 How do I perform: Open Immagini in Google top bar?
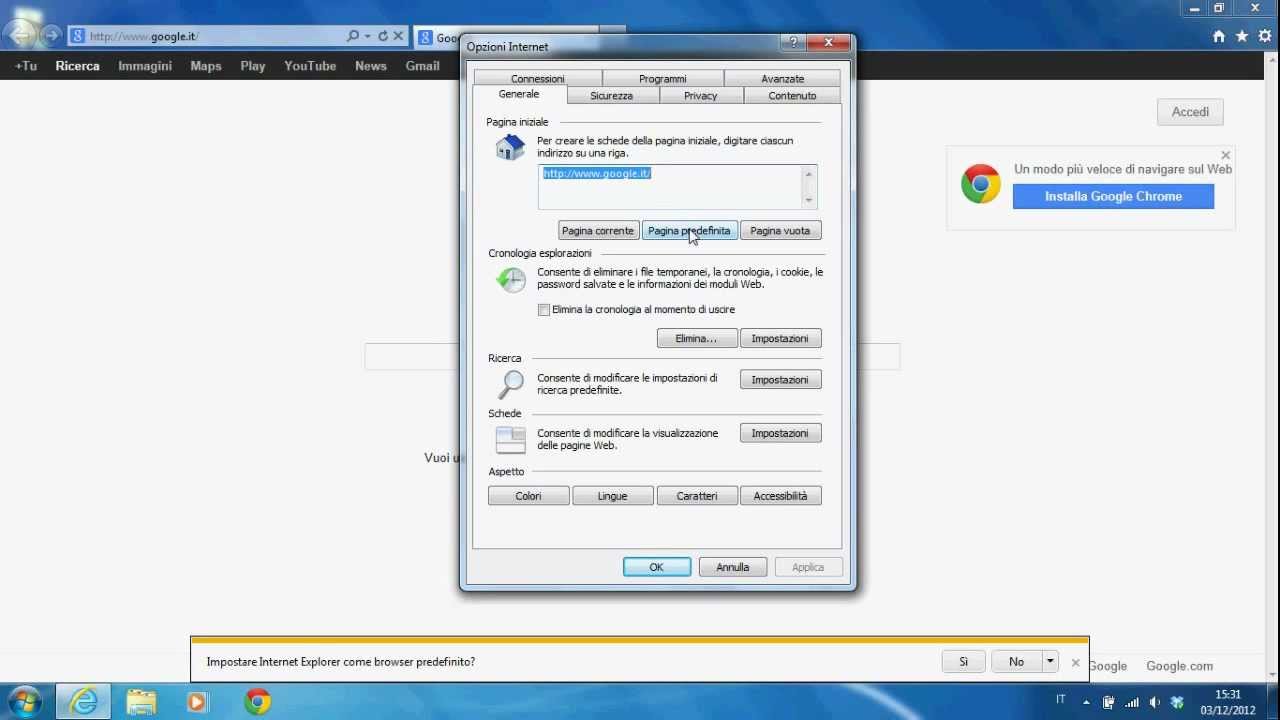click(145, 66)
